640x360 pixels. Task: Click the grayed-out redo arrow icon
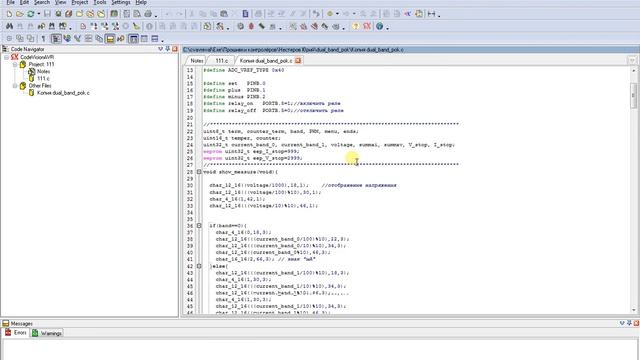[179, 14]
